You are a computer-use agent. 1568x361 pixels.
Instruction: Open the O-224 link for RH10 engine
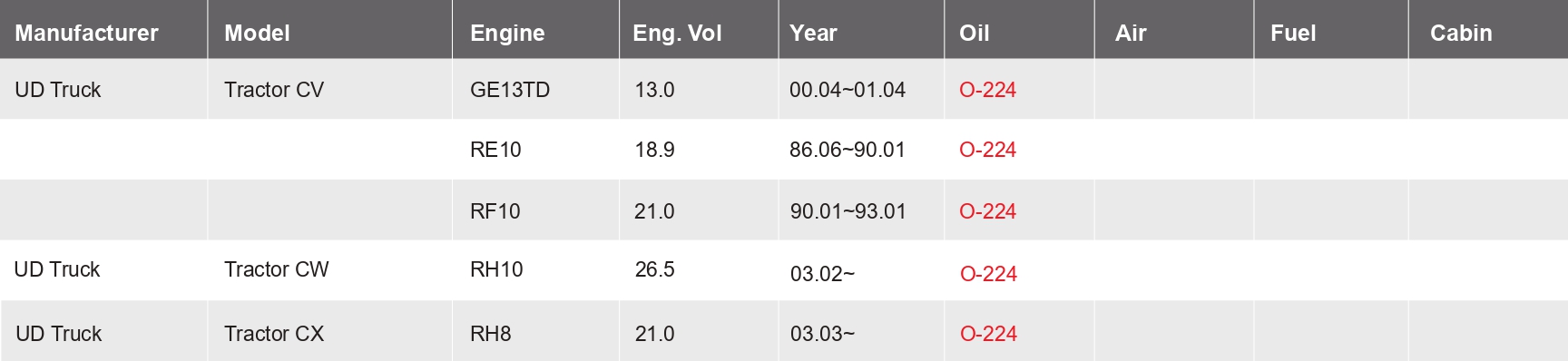tap(988, 274)
